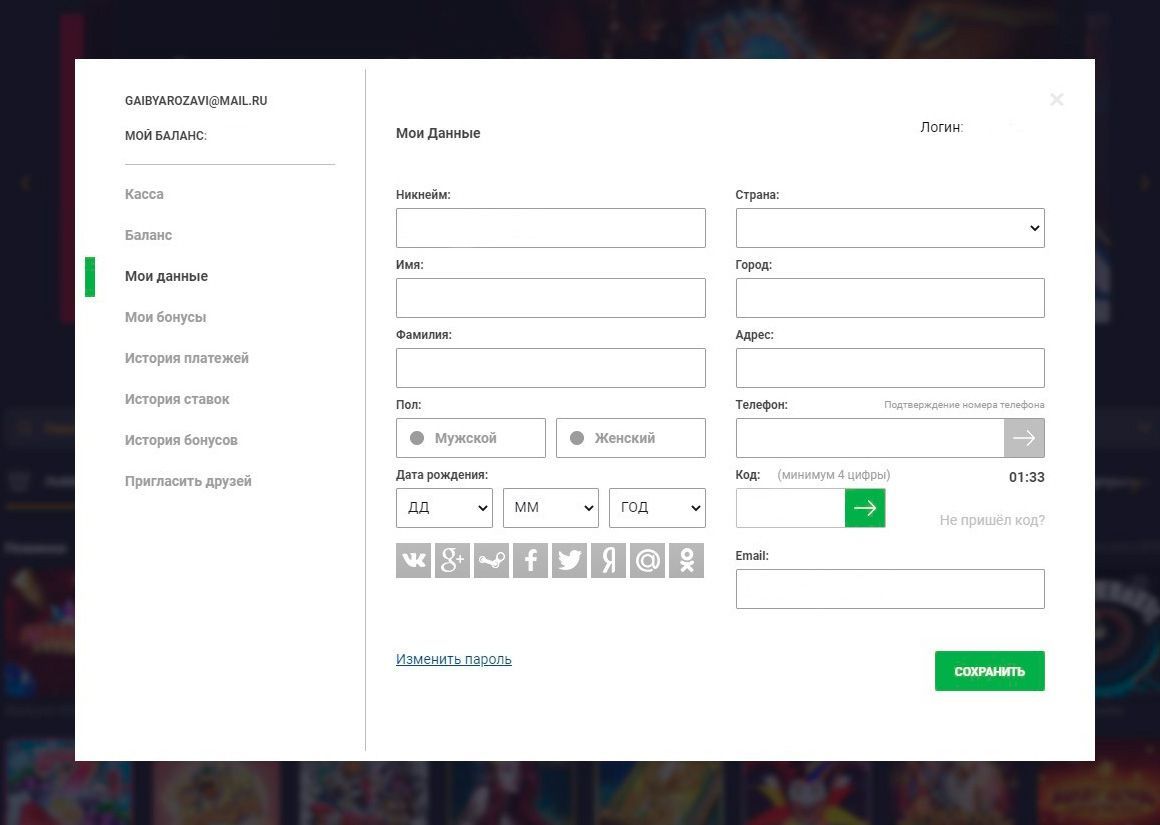Click the Odnoklassniki icon

point(686,561)
